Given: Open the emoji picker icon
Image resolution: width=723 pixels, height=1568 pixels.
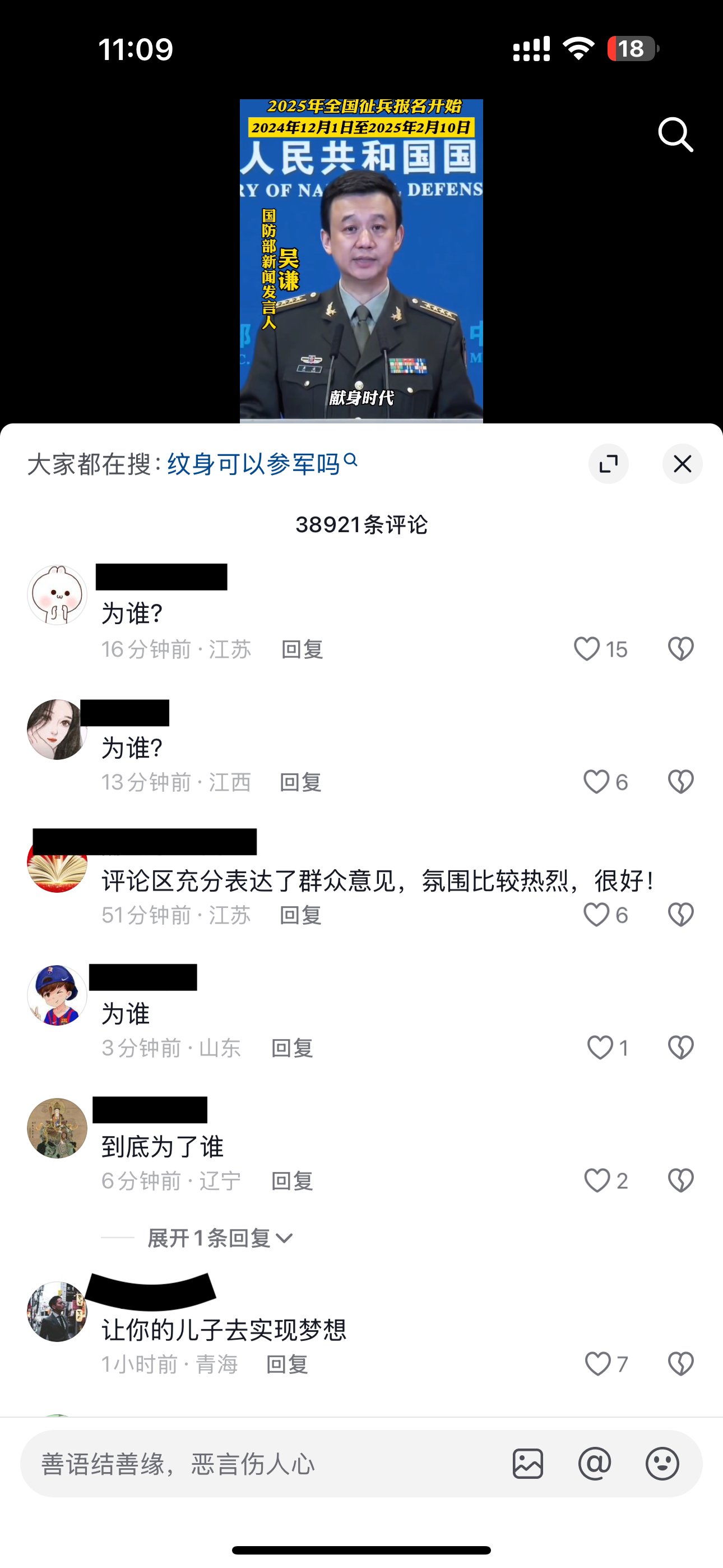Looking at the screenshot, I should pos(662,1463).
